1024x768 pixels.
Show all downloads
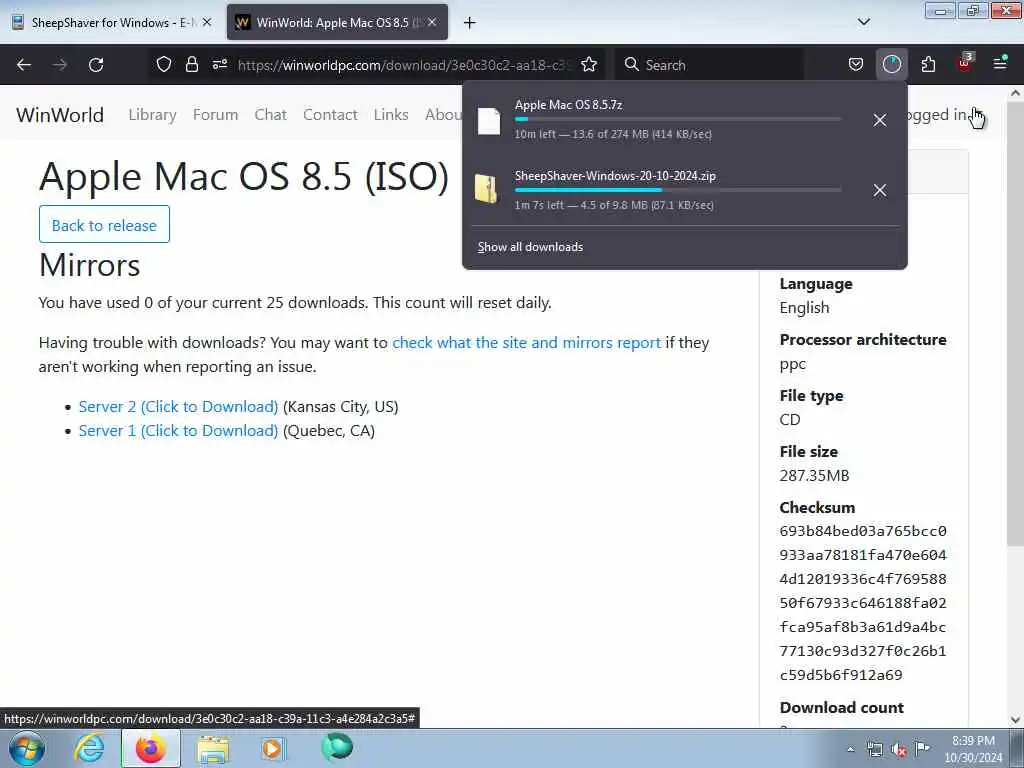click(530, 247)
